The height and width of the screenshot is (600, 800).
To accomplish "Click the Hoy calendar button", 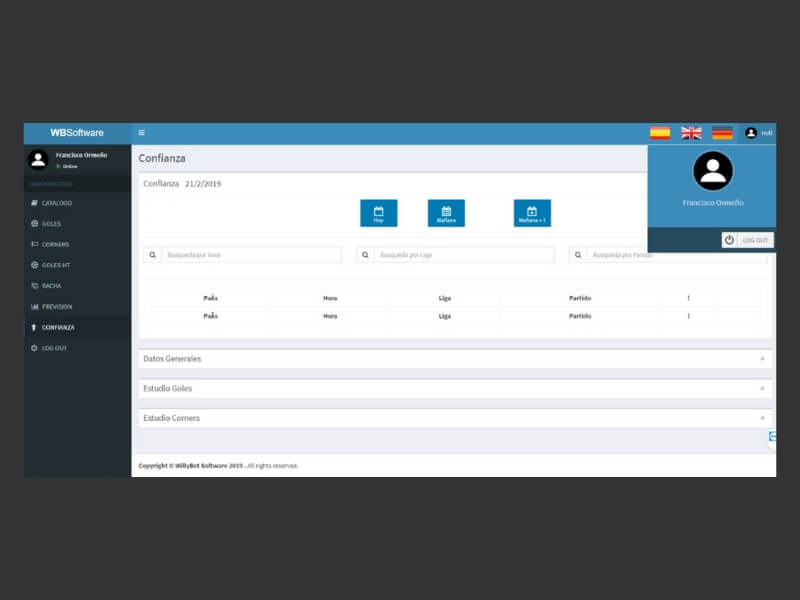I will tap(378, 213).
